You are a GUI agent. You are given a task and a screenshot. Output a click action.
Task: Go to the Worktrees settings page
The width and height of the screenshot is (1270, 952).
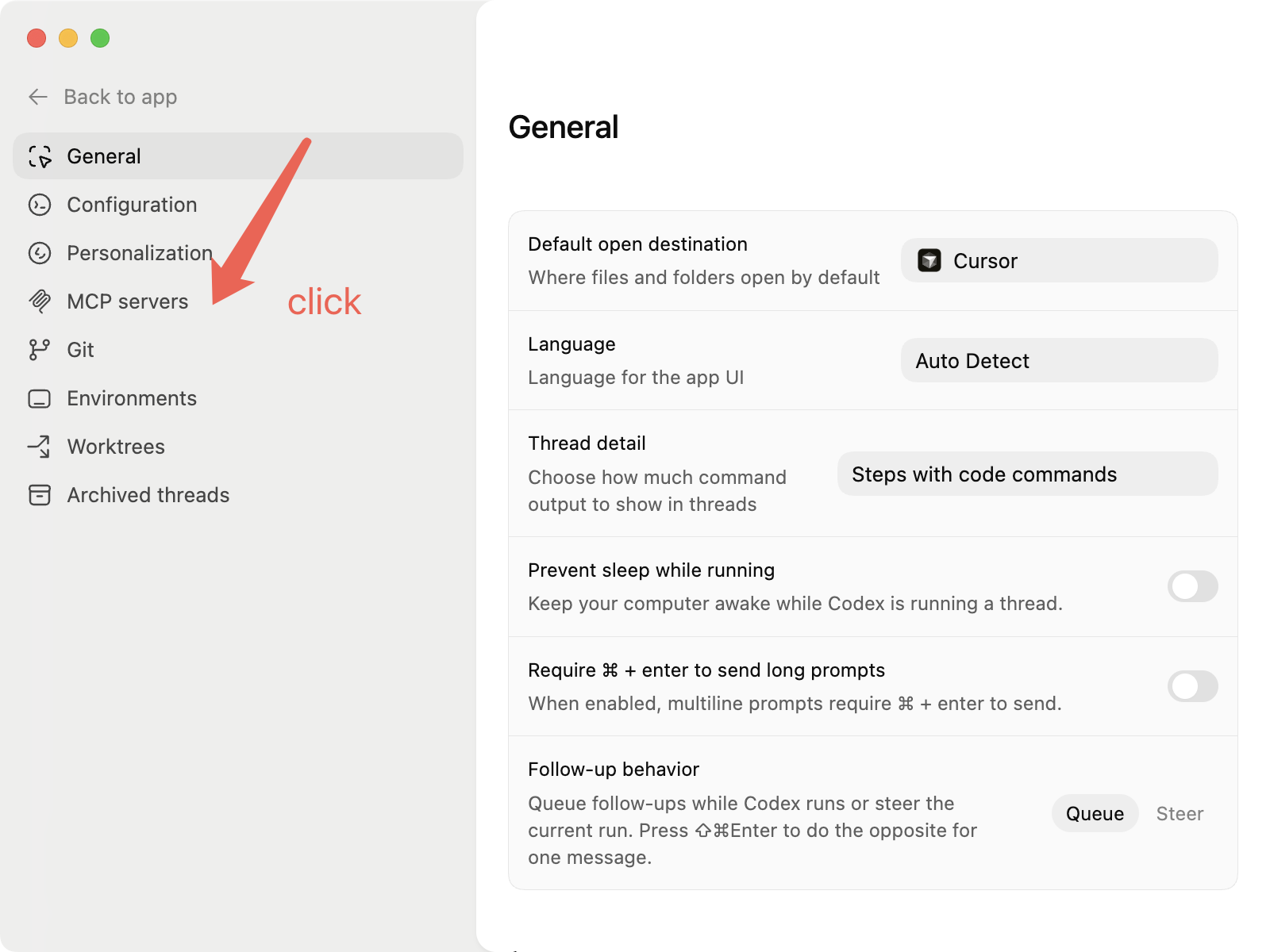click(116, 447)
